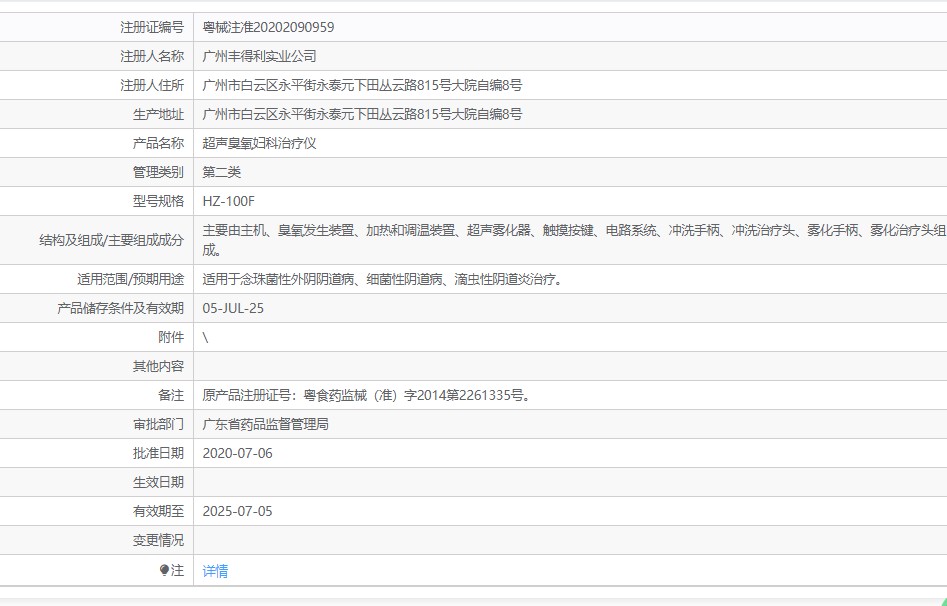This screenshot has width=947, height=606.
Task: Click the 备注 original registration number text
Action: tap(366, 395)
